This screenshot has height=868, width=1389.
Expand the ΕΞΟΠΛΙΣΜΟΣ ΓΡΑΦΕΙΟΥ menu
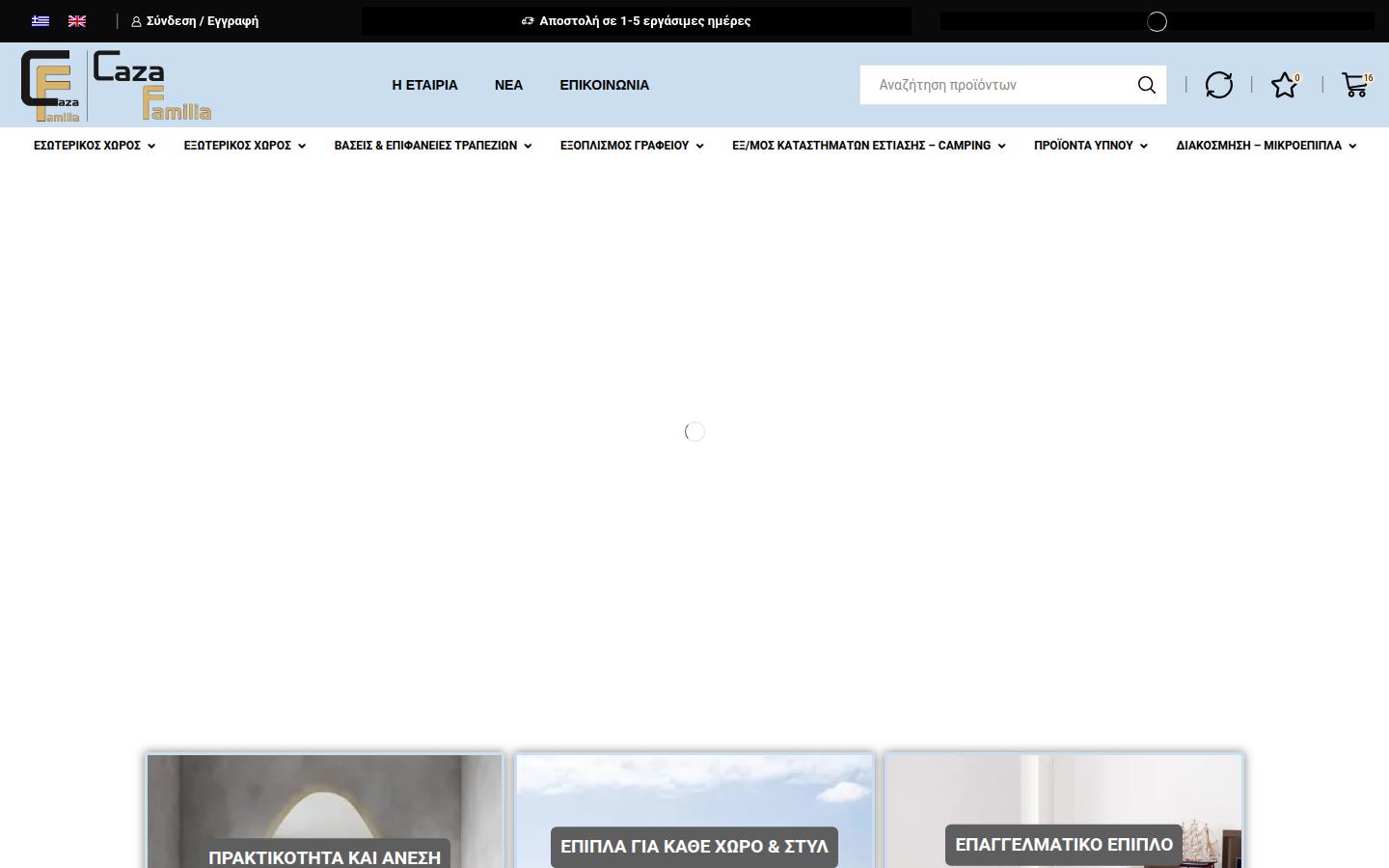coord(632,146)
